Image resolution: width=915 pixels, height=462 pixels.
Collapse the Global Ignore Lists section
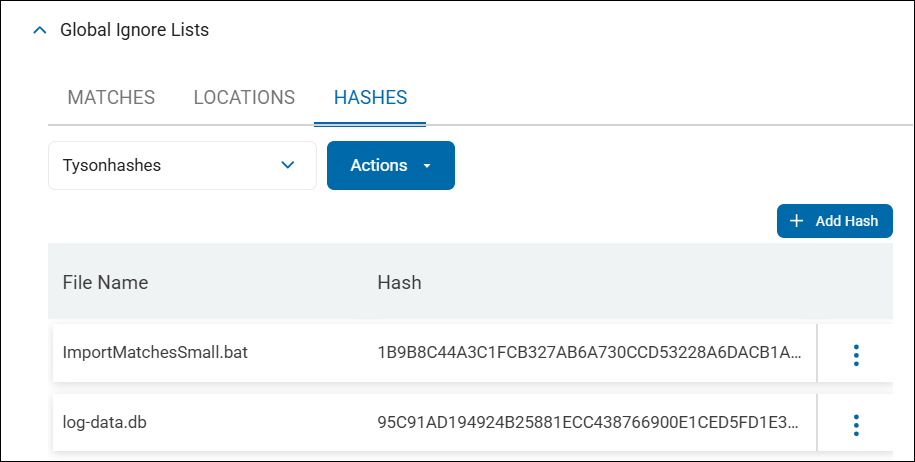point(40,30)
